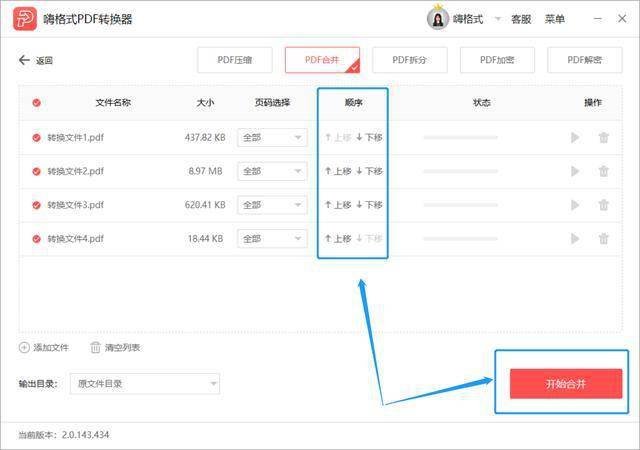Move 转换文件2.pdf down with 下移

click(x=369, y=171)
